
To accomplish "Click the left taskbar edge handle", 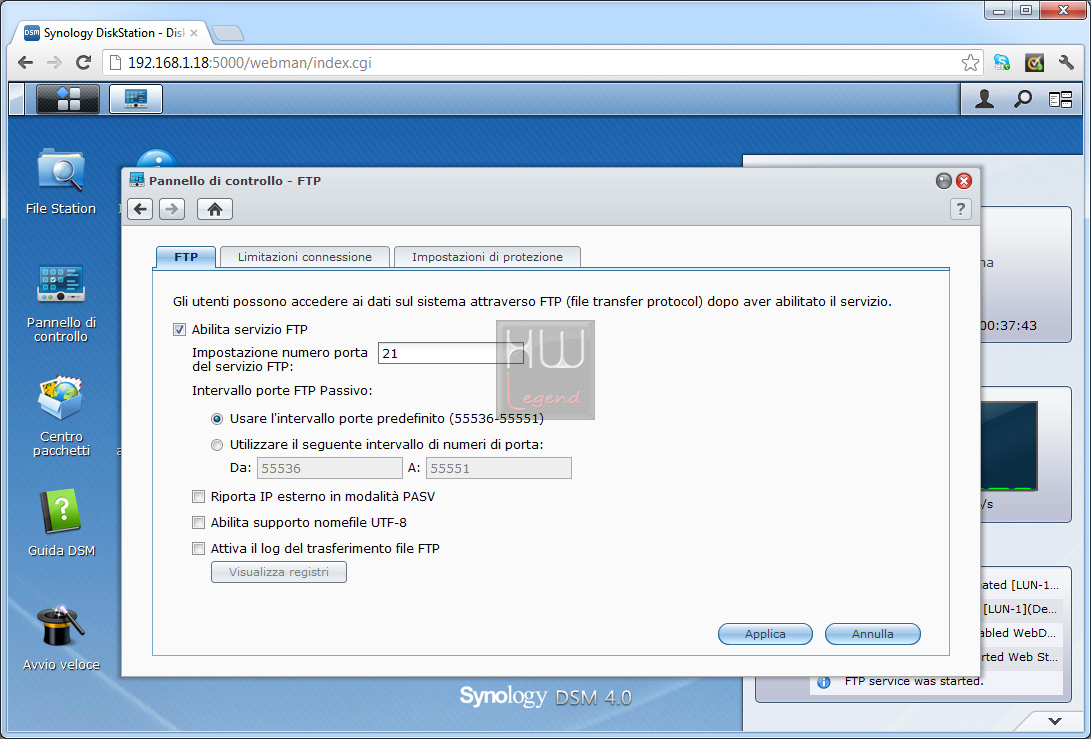I will (x=17, y=99).
